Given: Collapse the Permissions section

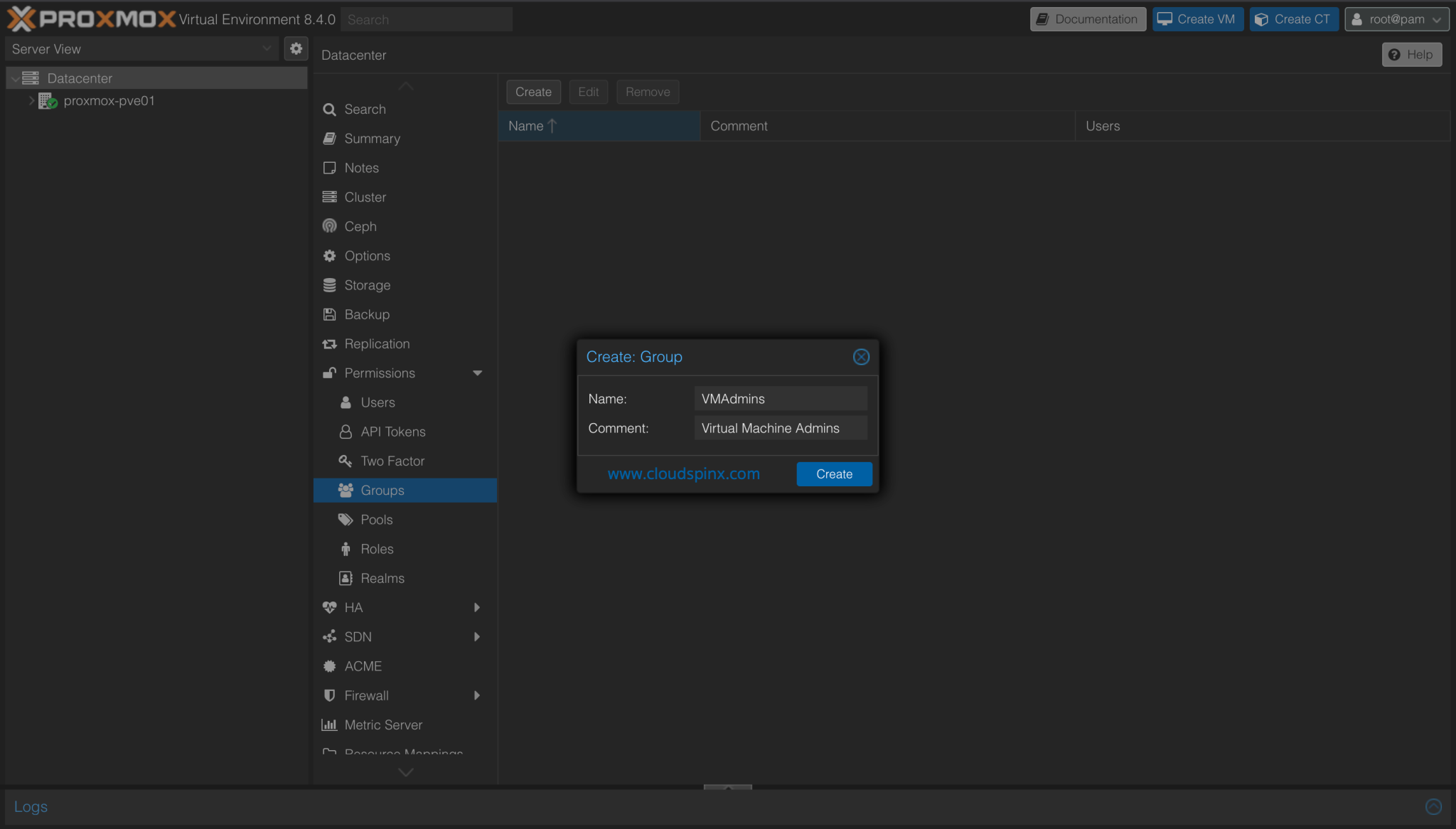Looking at the screenshot, I should [x=477, y=373].
